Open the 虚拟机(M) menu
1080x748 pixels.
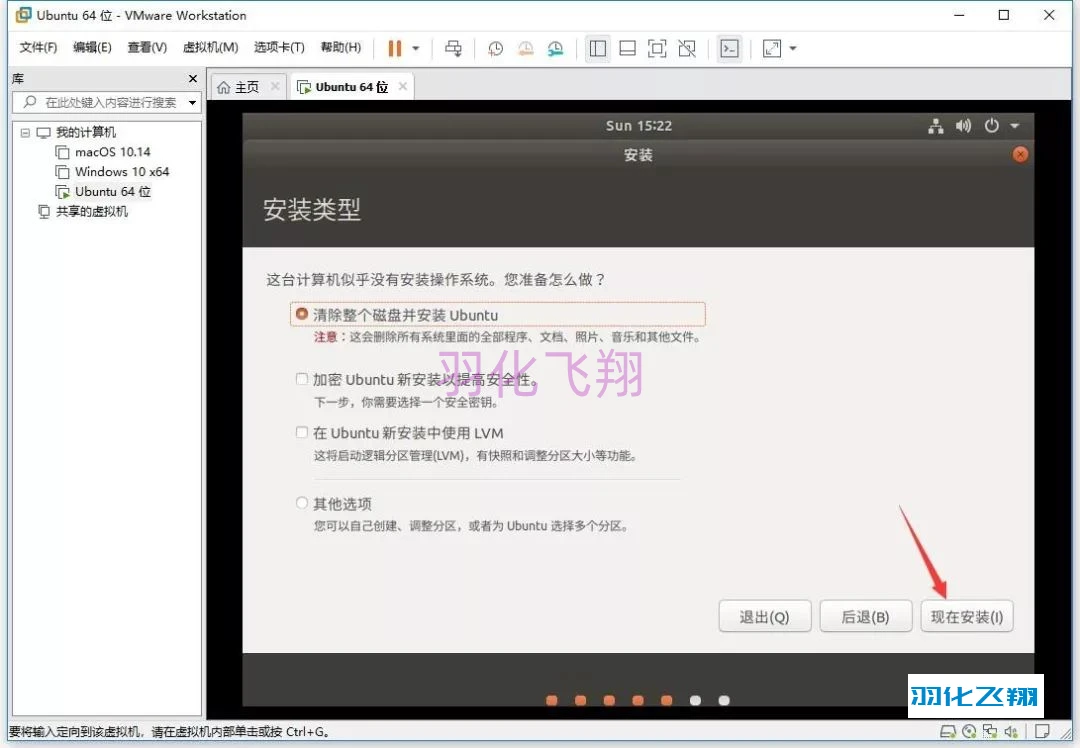(x=210, y=47)
